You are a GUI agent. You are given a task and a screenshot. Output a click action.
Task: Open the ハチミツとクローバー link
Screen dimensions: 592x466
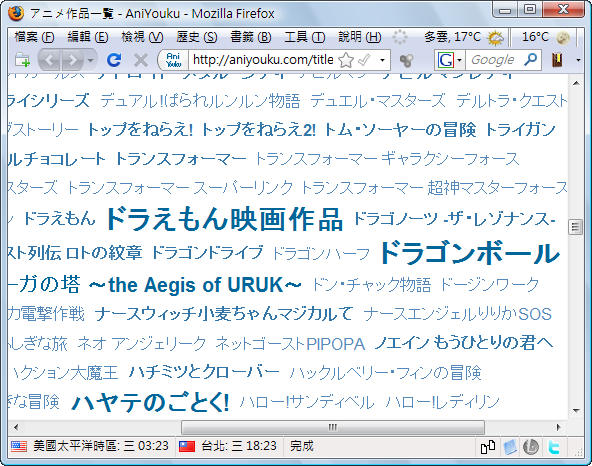[204, 373]
